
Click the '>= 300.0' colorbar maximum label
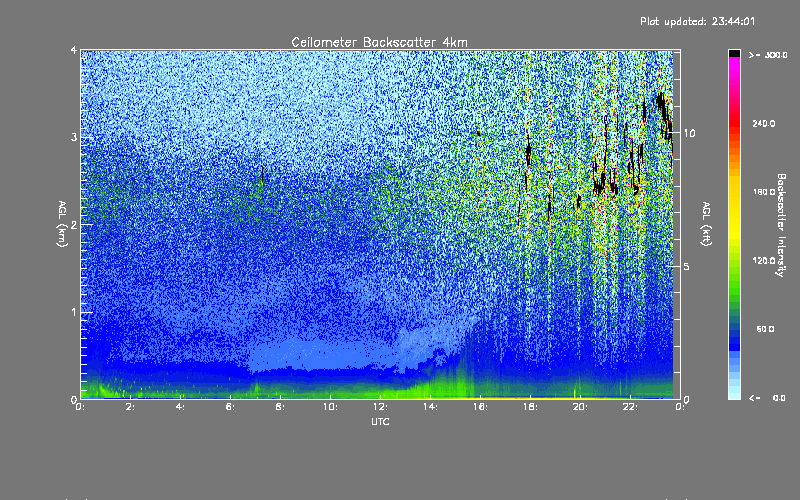pos(768,55)
